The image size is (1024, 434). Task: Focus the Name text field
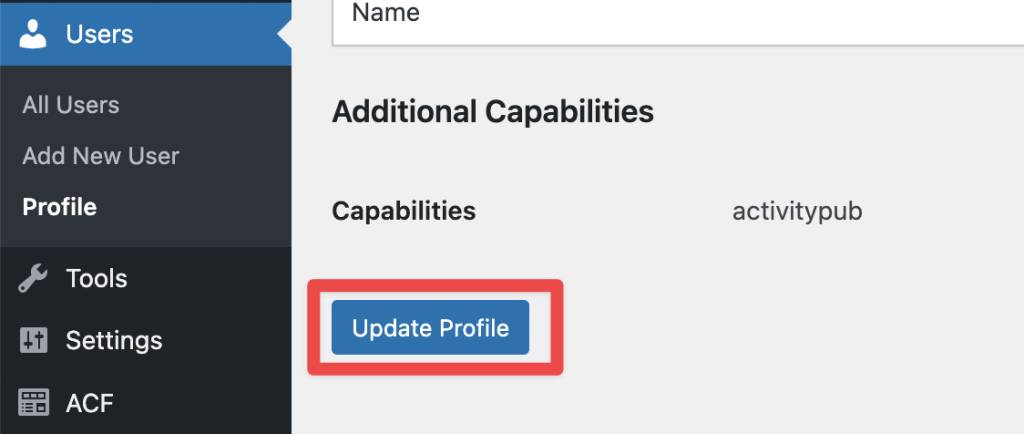(670, 15)
